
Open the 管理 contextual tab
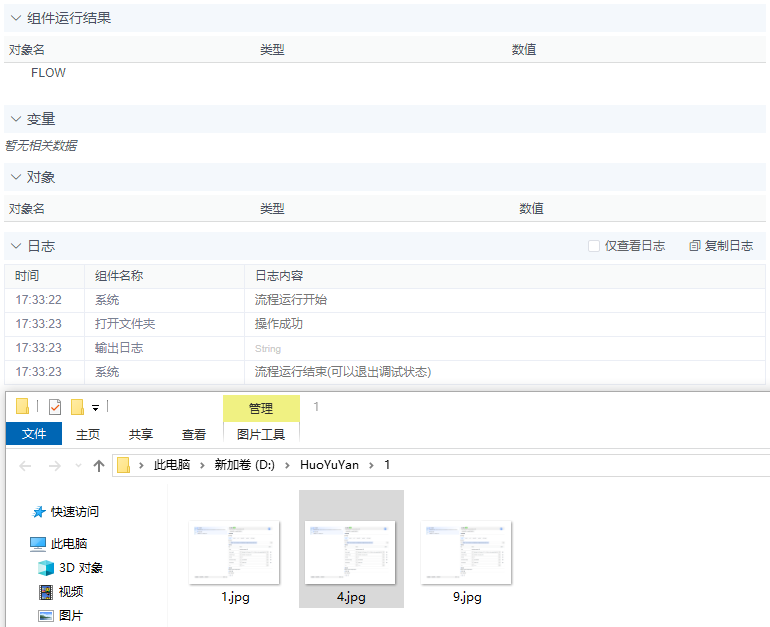261,408
